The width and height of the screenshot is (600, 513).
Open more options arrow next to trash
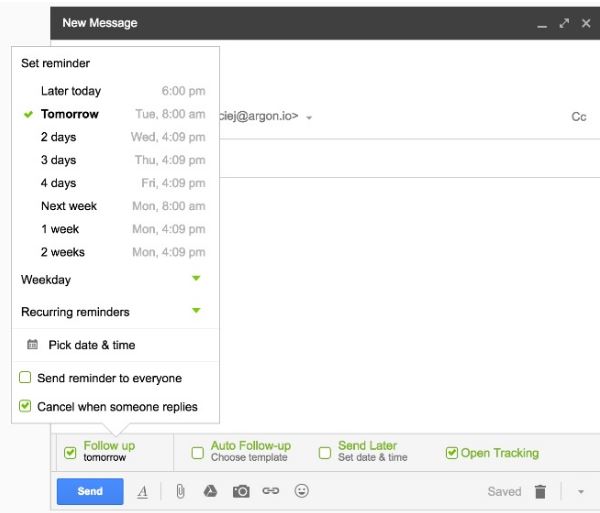580,492
